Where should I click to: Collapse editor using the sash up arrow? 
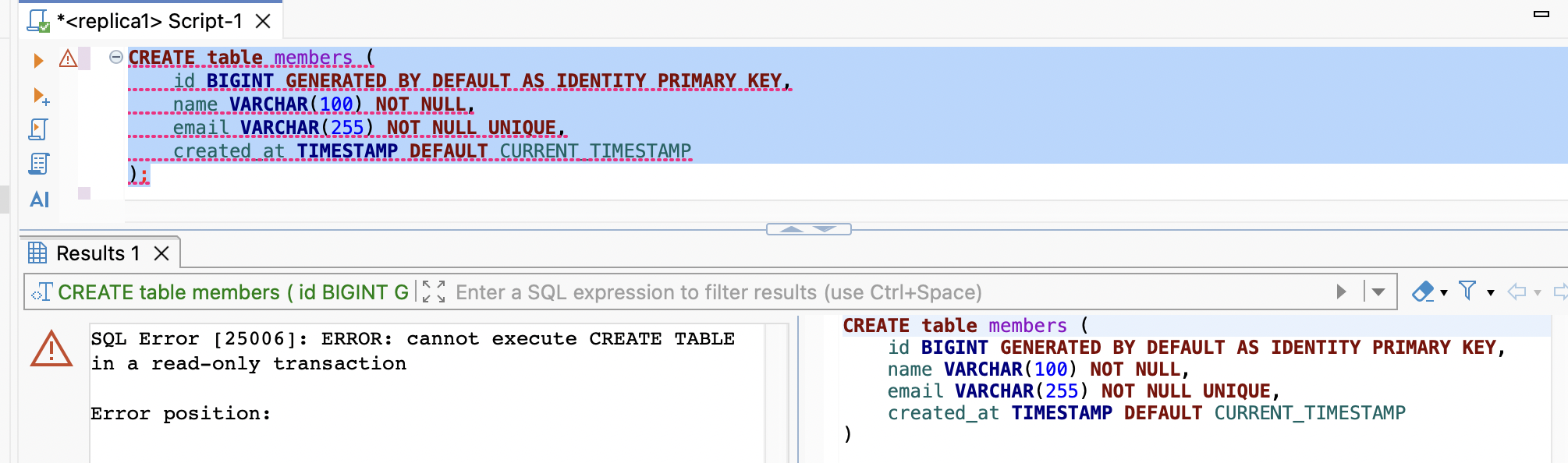click(792, 229)
